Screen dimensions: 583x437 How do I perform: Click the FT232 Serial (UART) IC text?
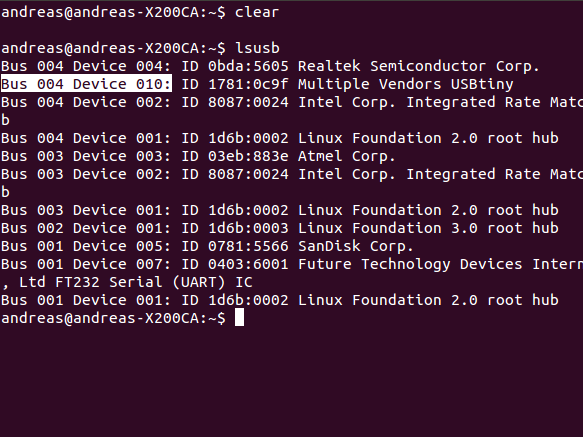pyautogui.click(x=154, y=282)
